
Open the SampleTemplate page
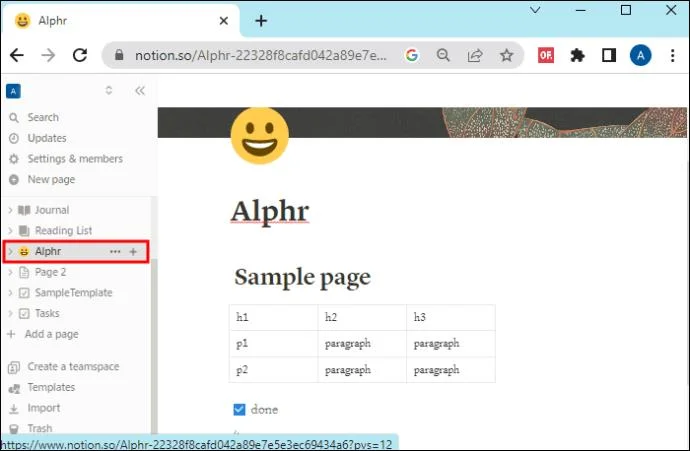73,293
